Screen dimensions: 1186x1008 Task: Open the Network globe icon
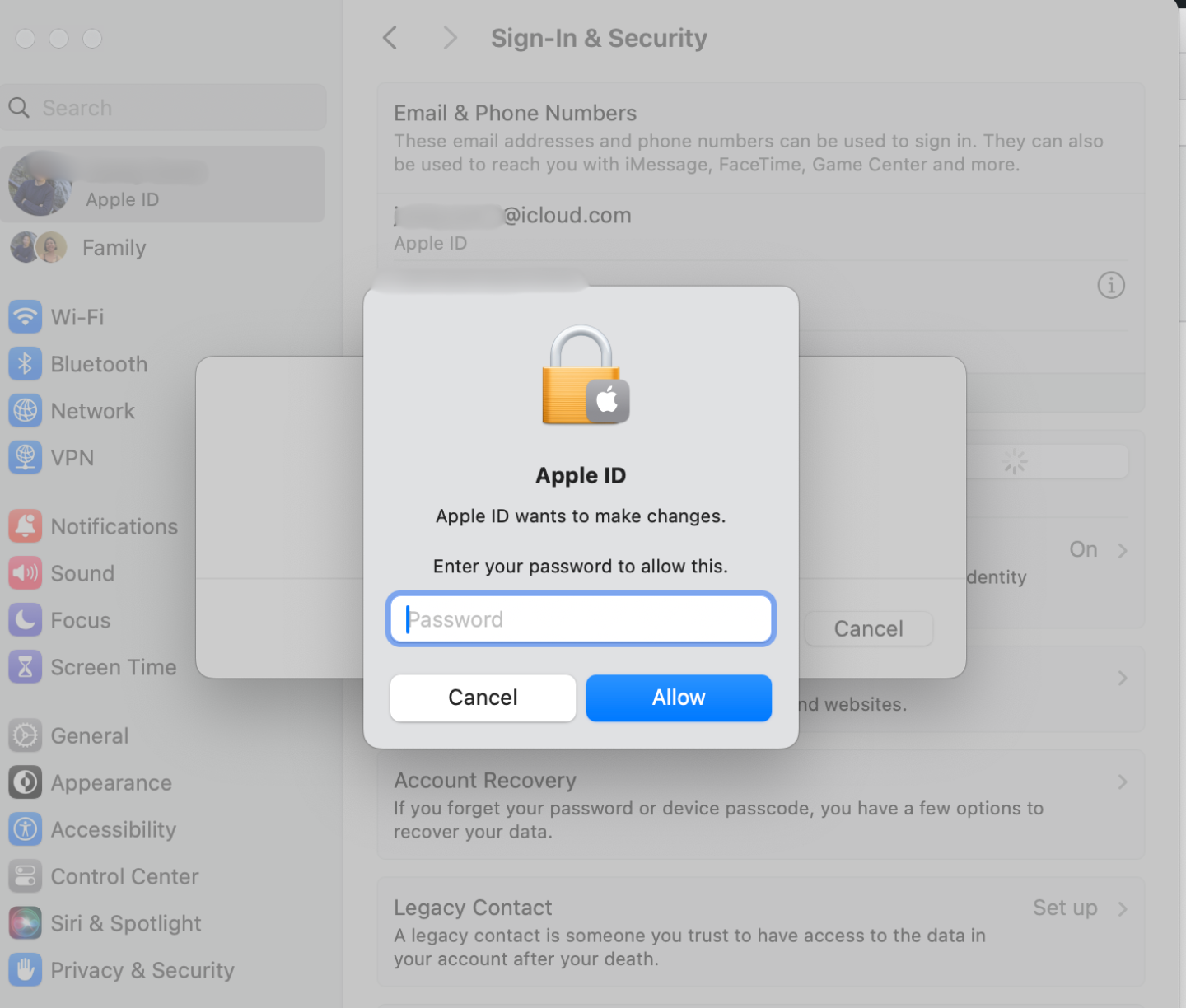click(x=26, y=411)
